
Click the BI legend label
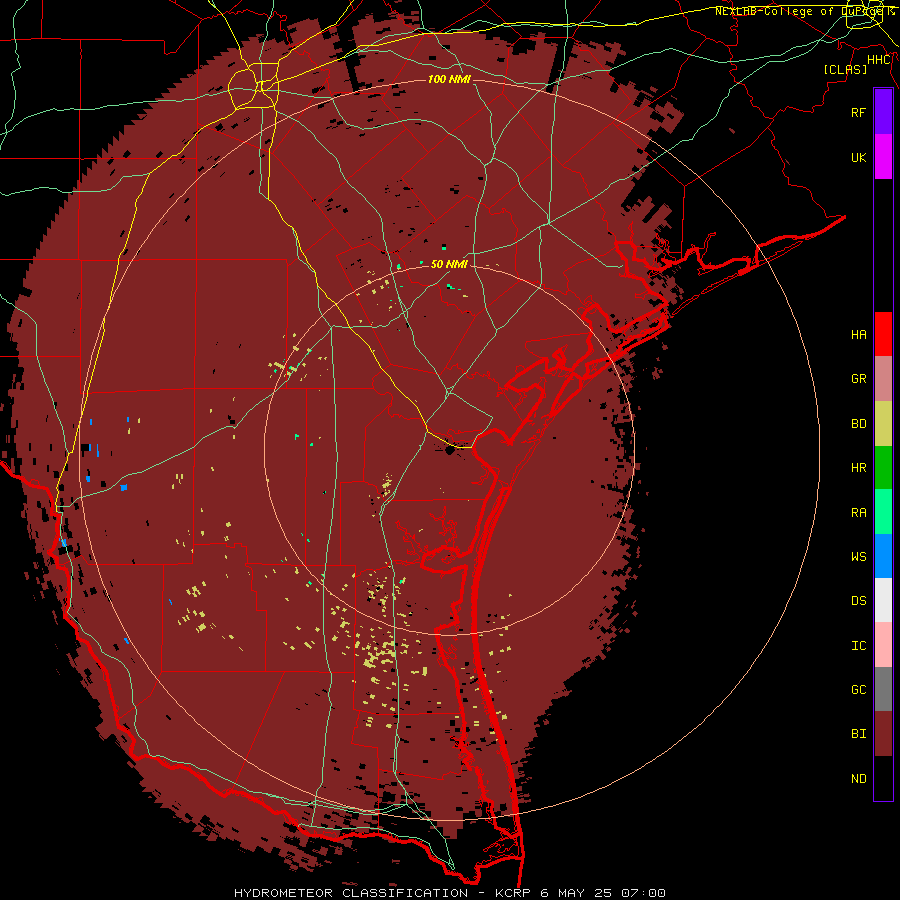[x=859, y=734]
